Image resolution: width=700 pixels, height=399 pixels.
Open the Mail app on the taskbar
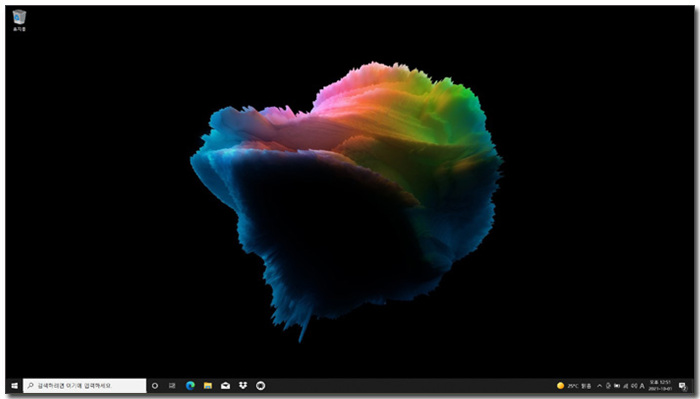(x=225, y=386)
